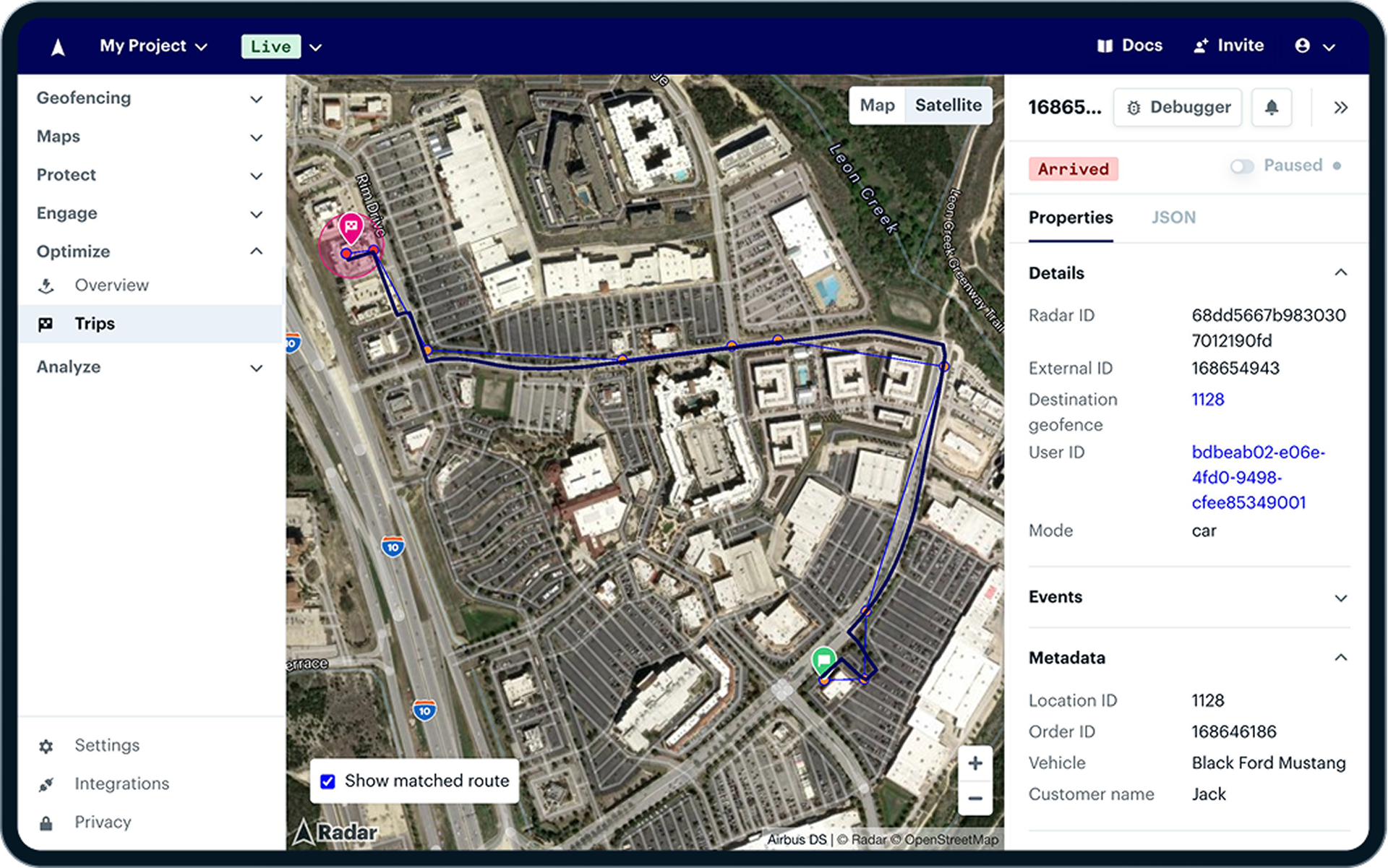Image resolution: width=1388 pixels, height=868 pixels.
Task: Zoom out on the map
Action: click(x=974, y=799)
